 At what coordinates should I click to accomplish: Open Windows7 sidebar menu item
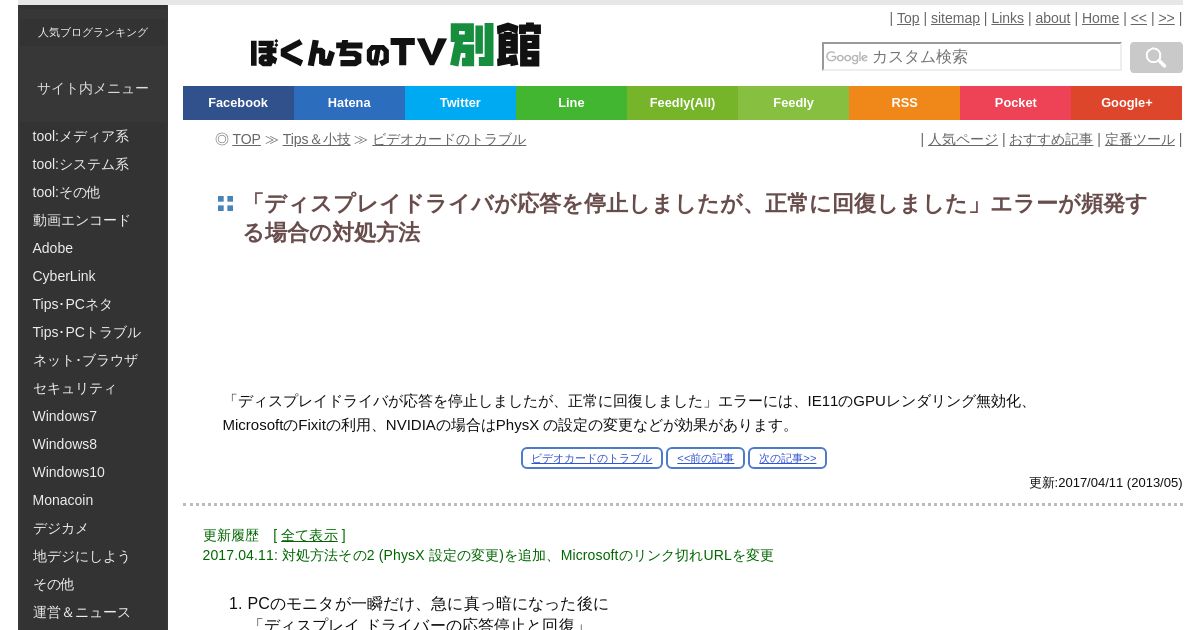point(93,416)
